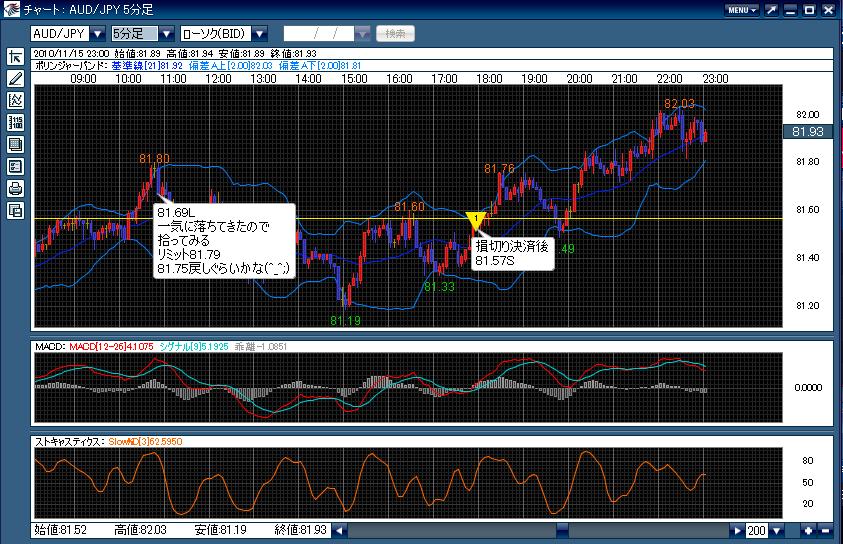843x544 pixels.
Task: Click the MACD[12-26] indicator label
Action: (x=111, y=347)
